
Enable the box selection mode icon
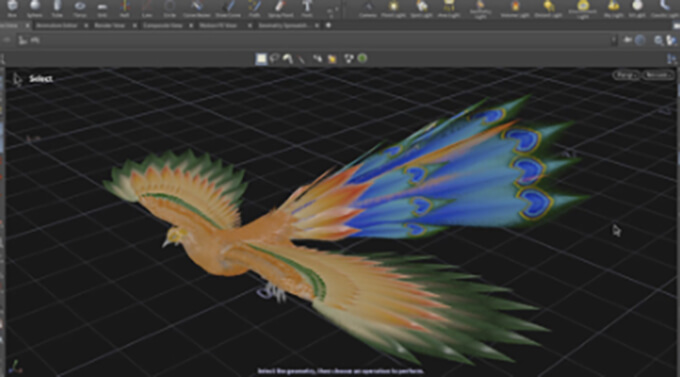click(x=261, y=59)
